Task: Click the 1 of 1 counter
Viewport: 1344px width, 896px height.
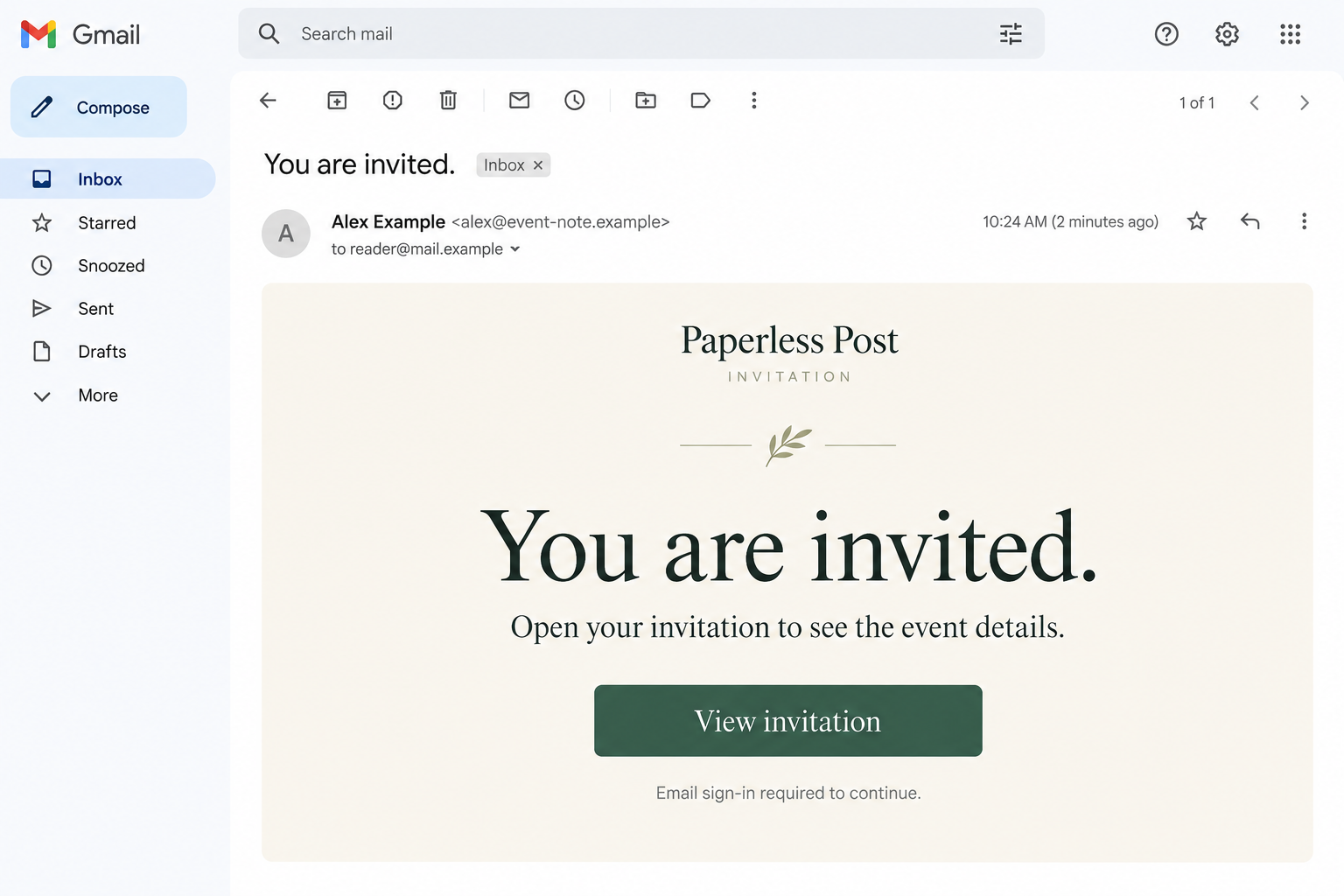Action: (1197, 103)
